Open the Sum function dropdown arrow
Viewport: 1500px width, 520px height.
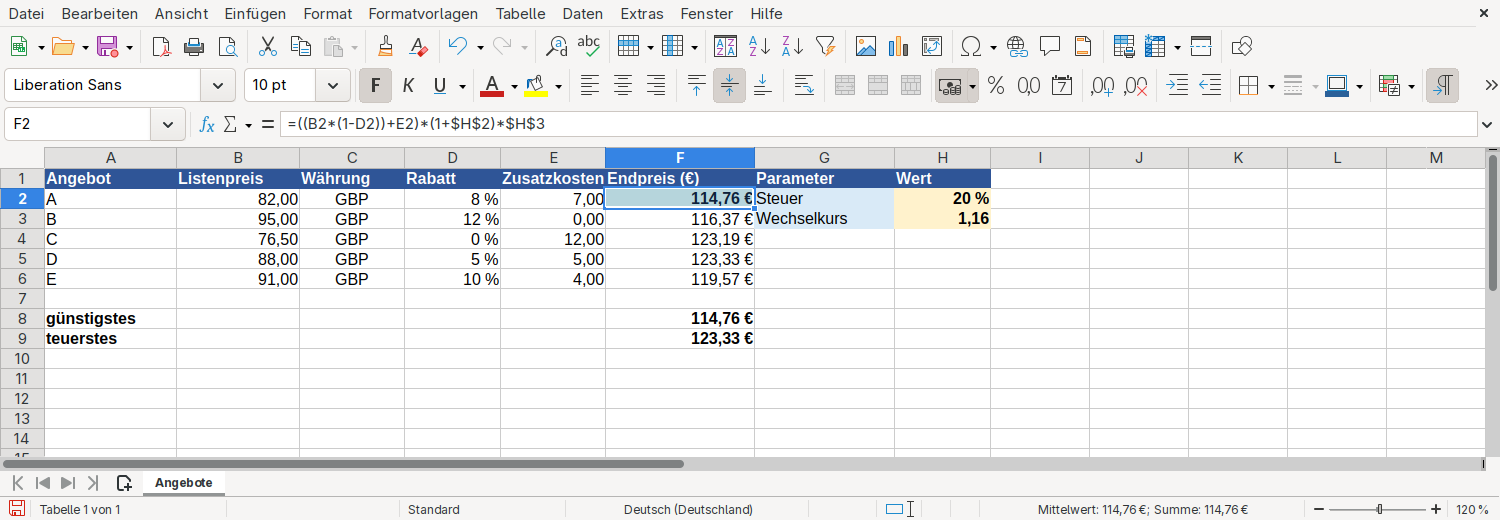pos(248,125)
